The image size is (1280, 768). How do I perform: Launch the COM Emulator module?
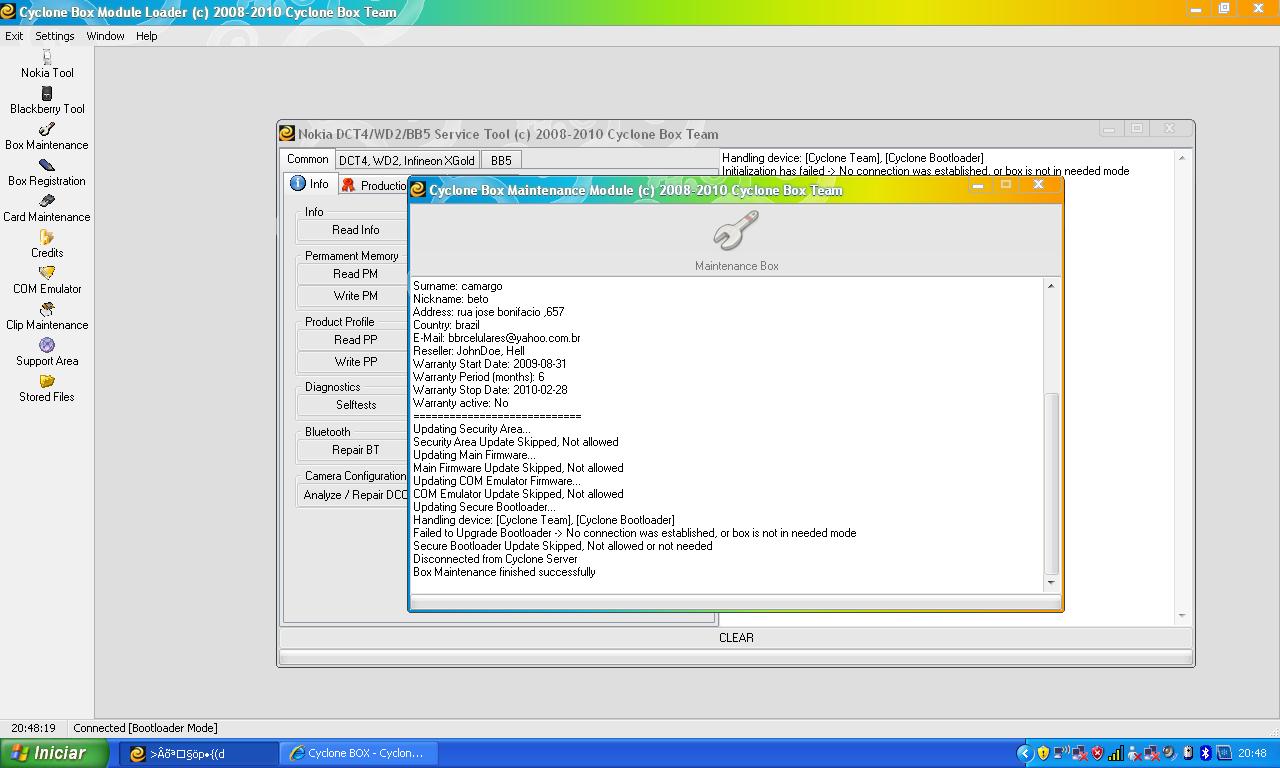pos(47,280)
